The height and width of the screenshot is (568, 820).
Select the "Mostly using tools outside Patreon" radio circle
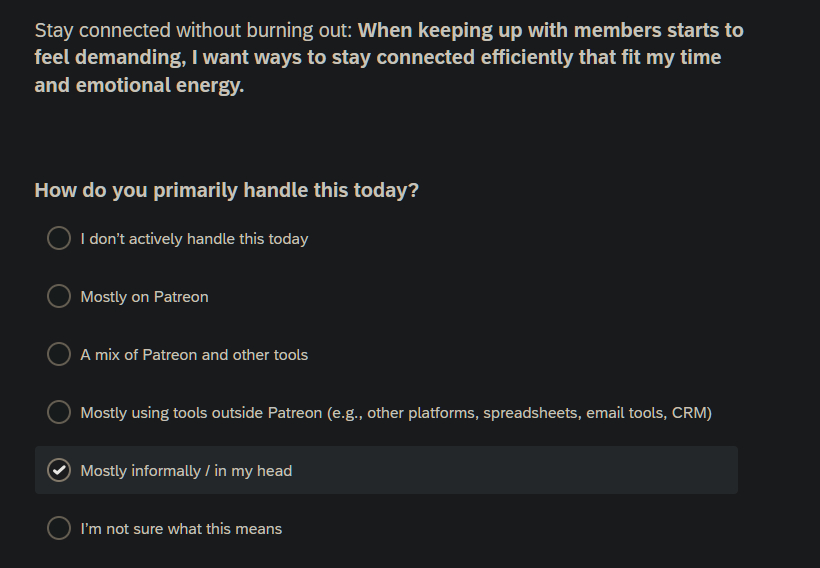(59, 412)
